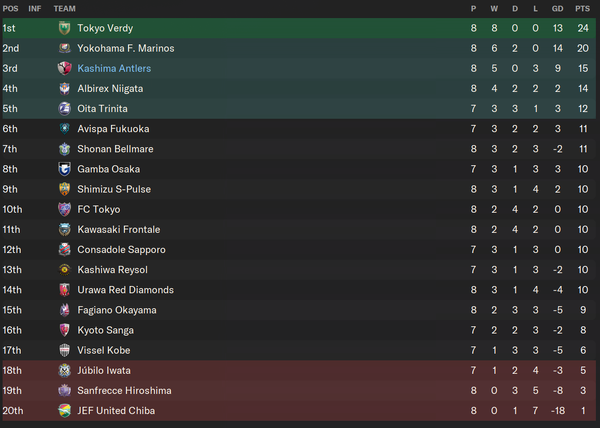Click the Shimizu S-Pulse badge icon

[64, 189]
